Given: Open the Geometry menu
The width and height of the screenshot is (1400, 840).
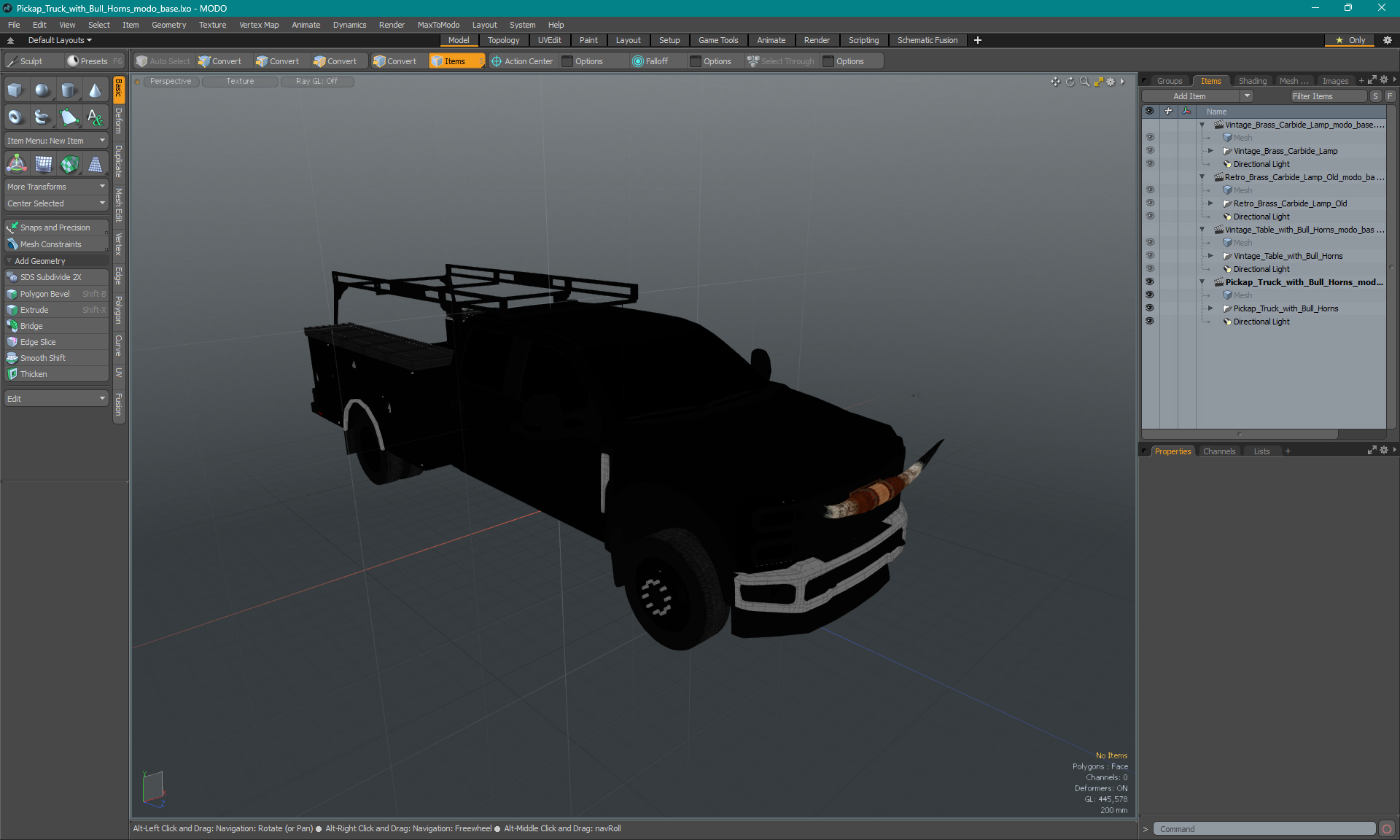Looking at the screenshot, I should [168, 25].
